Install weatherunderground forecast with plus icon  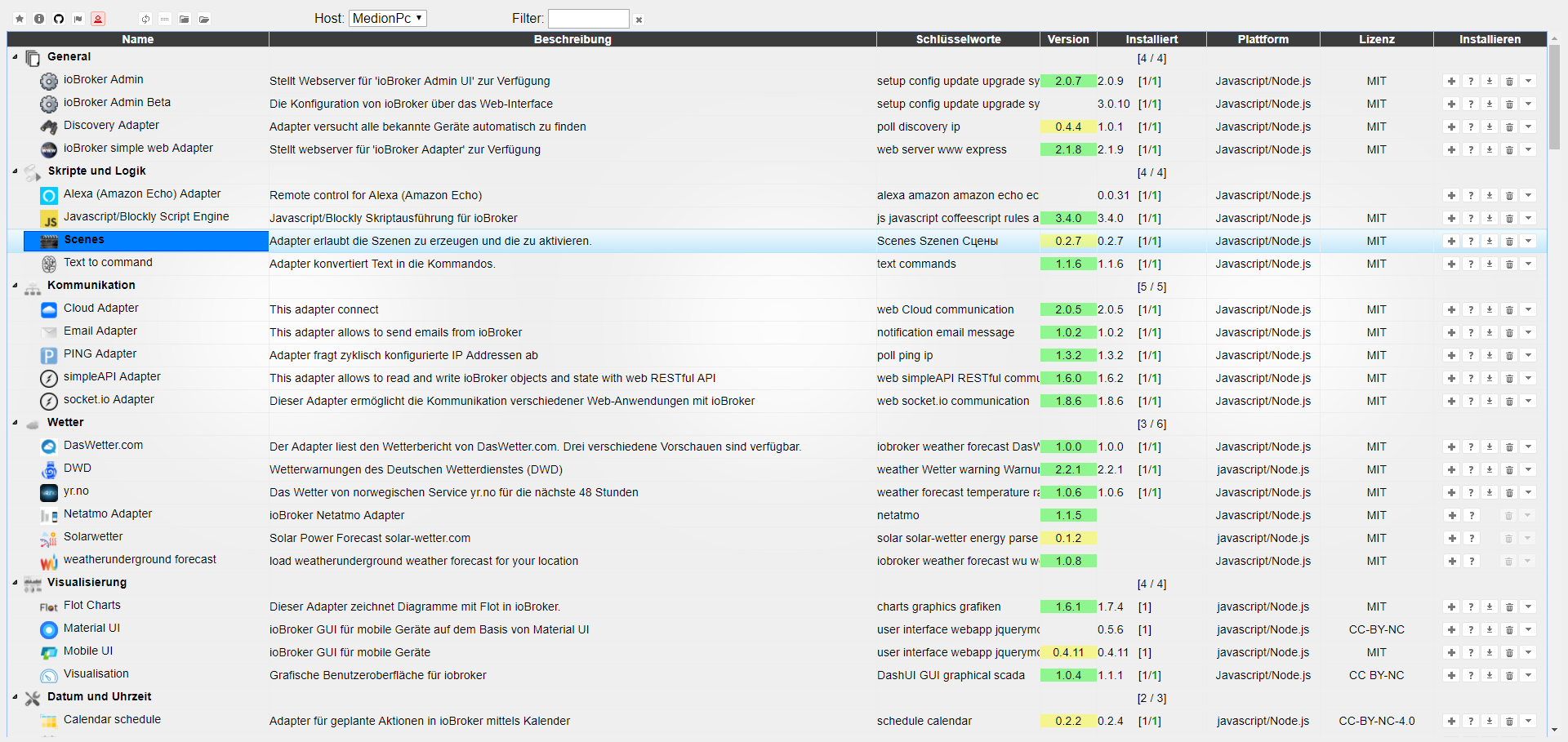point(1451,562)
